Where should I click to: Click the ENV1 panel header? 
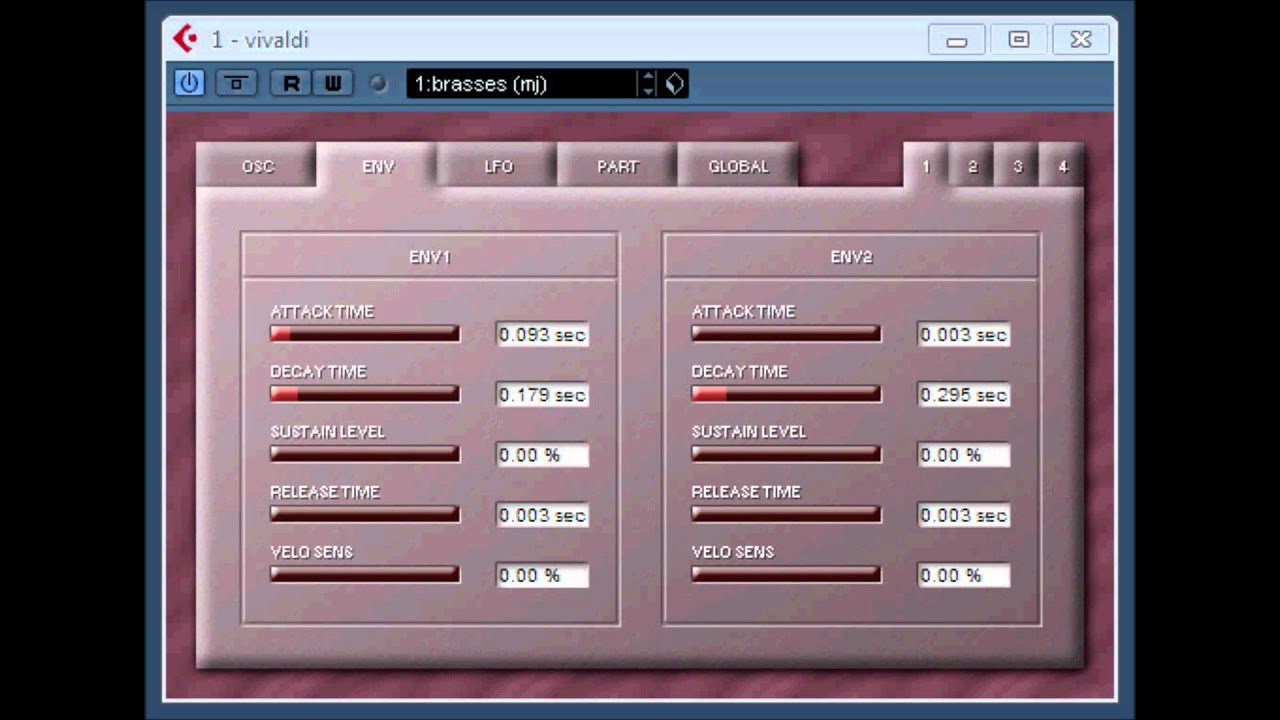tap(430, 257)
